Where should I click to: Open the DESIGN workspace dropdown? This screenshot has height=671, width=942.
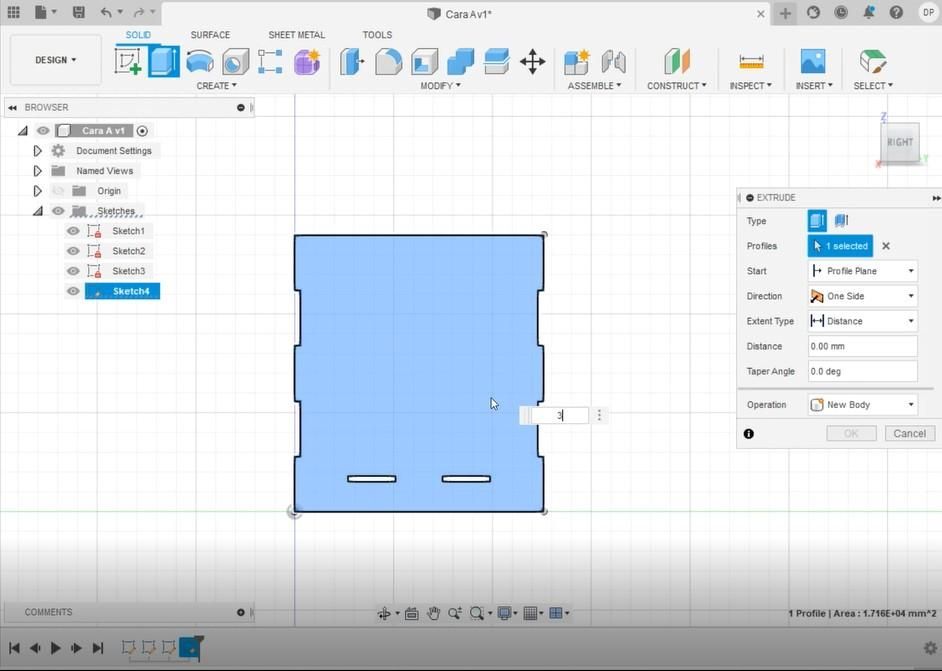click(x=56, y=60)
